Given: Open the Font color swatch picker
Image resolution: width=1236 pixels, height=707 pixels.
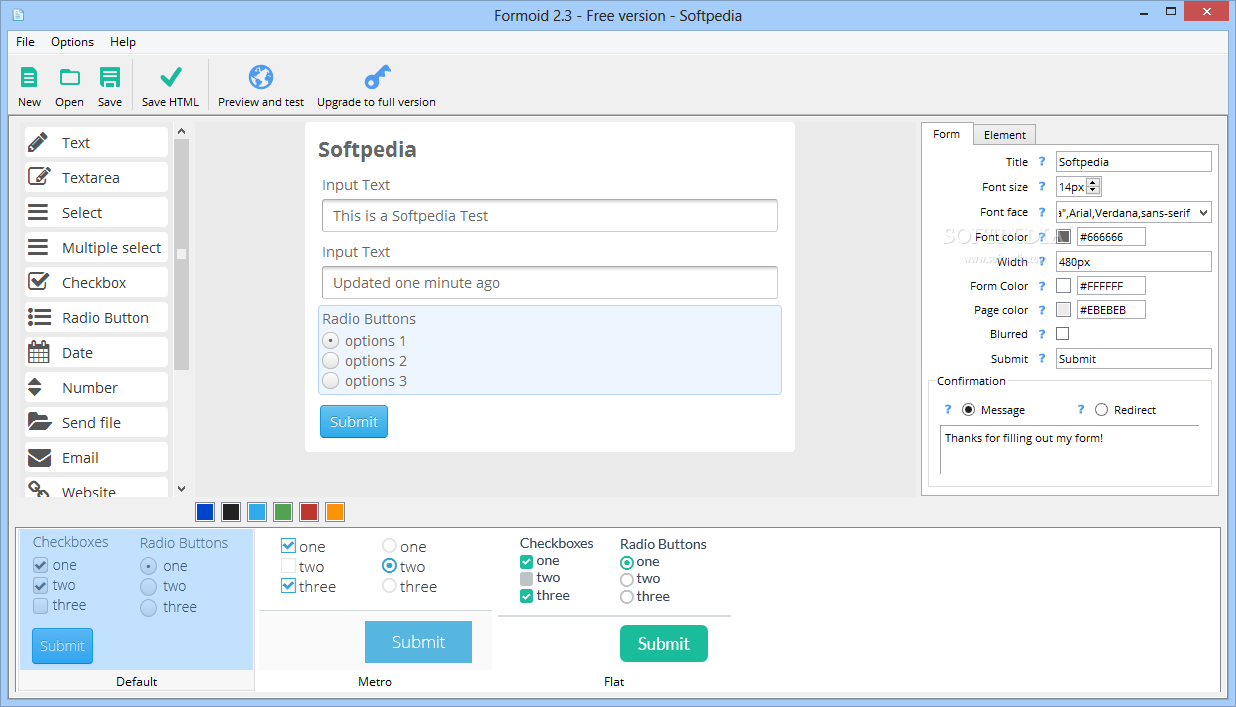Looking at the screenshot, I should click(1063, 237).
